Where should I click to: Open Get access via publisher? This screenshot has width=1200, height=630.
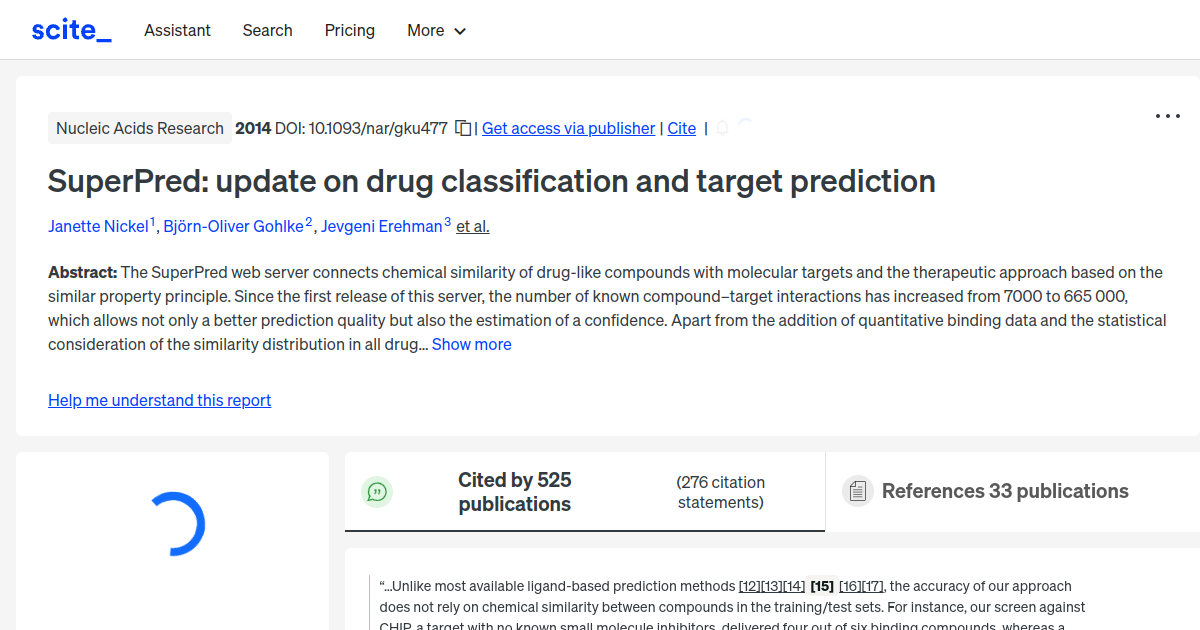pos(568,128)
